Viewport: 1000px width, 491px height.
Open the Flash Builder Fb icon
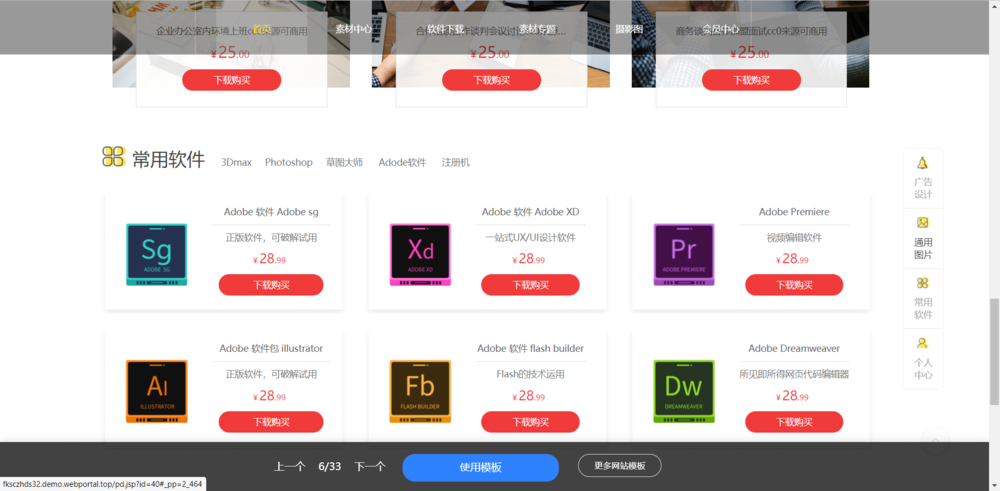420,390
